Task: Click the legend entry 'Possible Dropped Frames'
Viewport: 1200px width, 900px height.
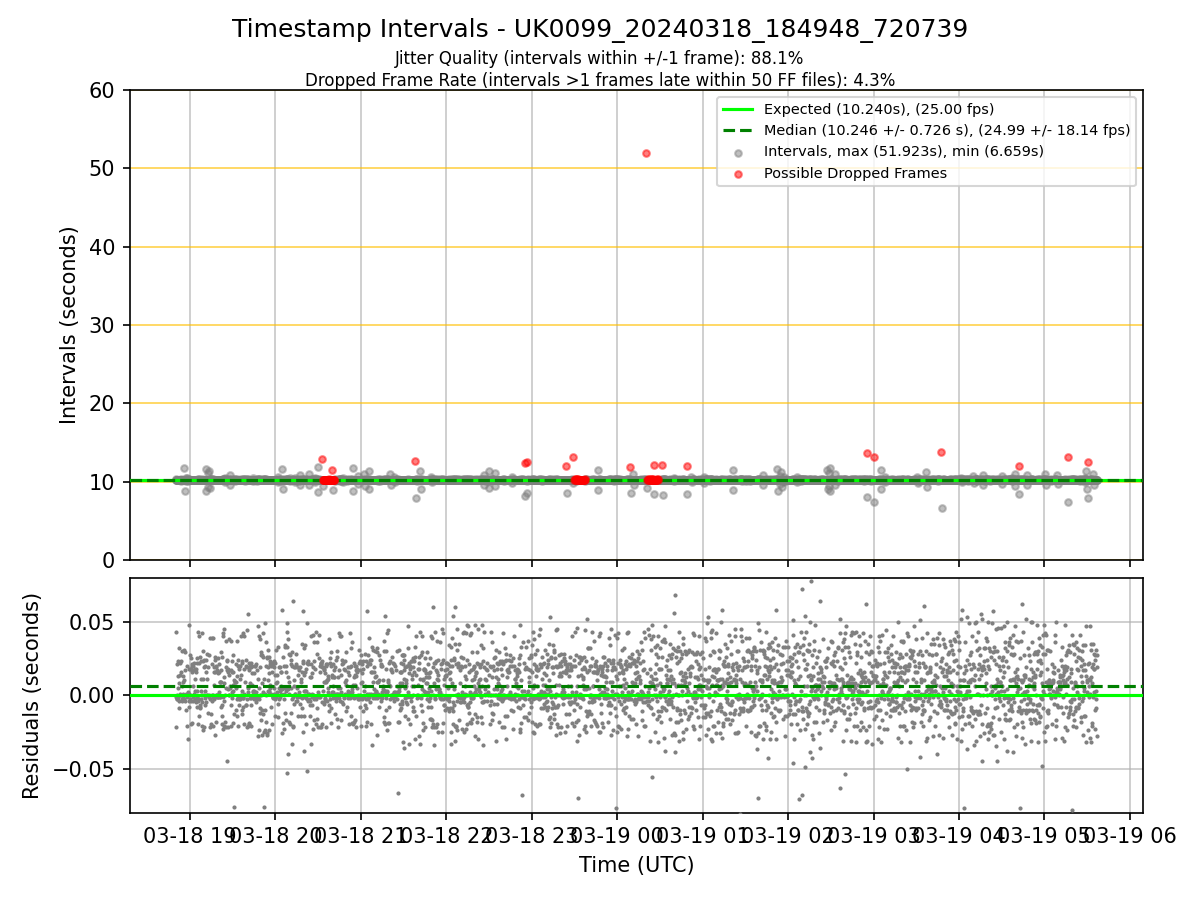Action: point(855,173)
